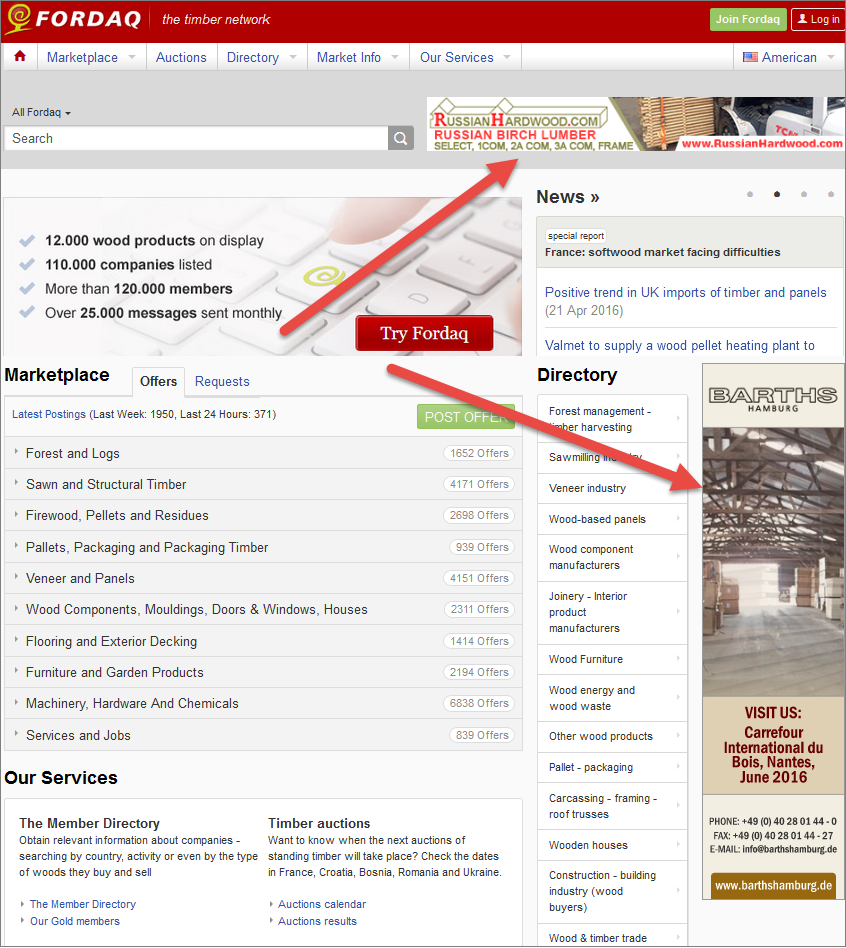The width and height of the screenshot is (846, 948).
Task: Open Wood component manufacturers directory entry
Action: (613, 557)
